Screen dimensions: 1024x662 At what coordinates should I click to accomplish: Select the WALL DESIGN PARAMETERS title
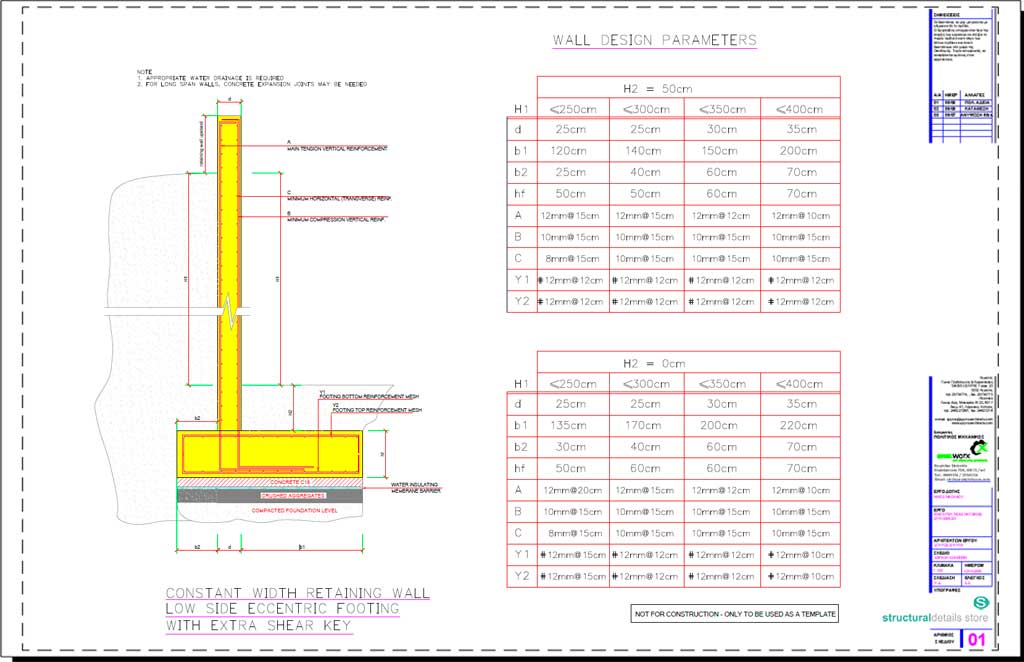click(x=655, y=40)
